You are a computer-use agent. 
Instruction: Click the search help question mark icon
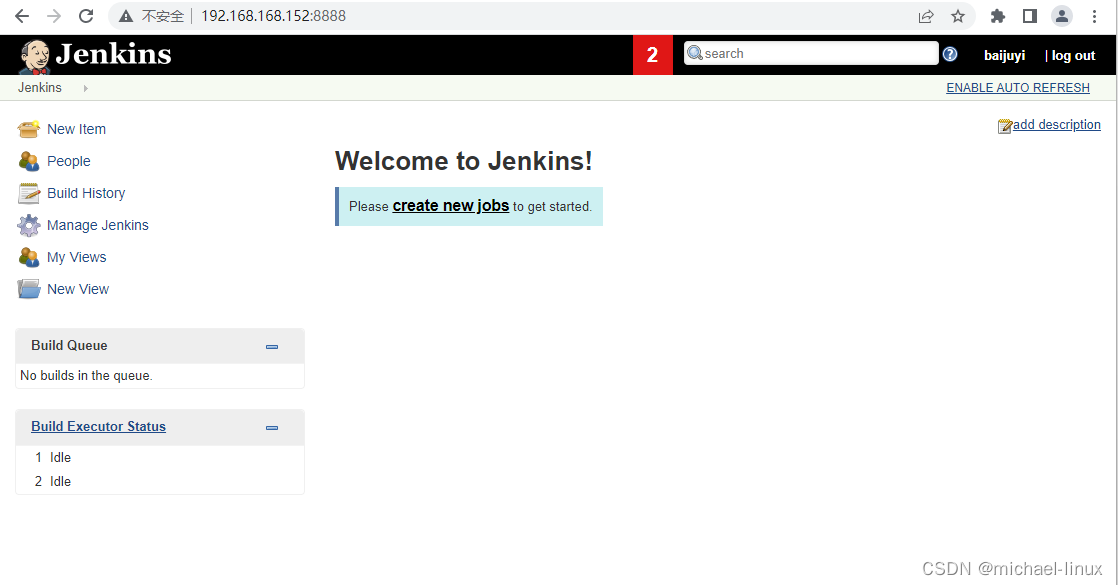(x=950, y=54)
